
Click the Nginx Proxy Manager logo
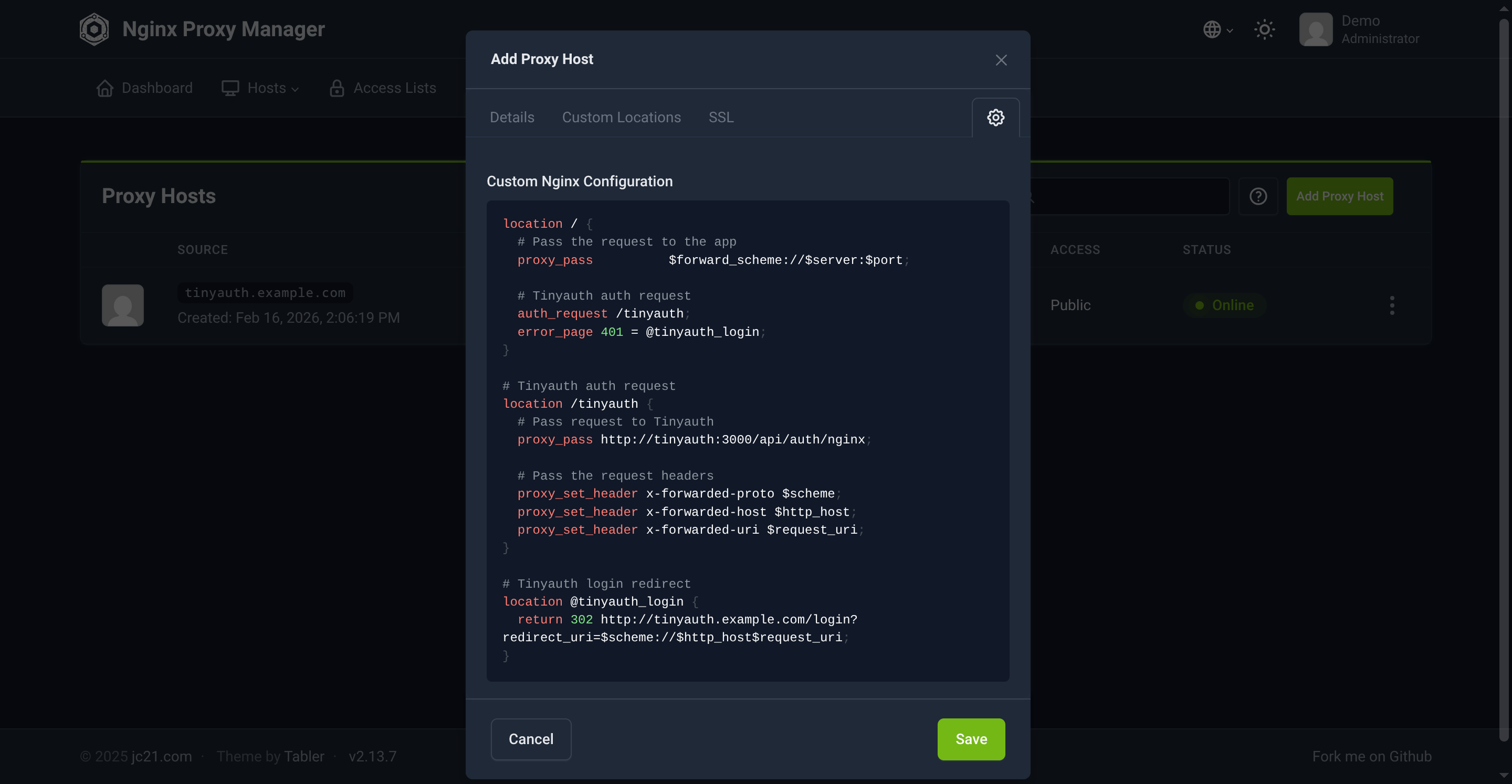pos(94,29)
